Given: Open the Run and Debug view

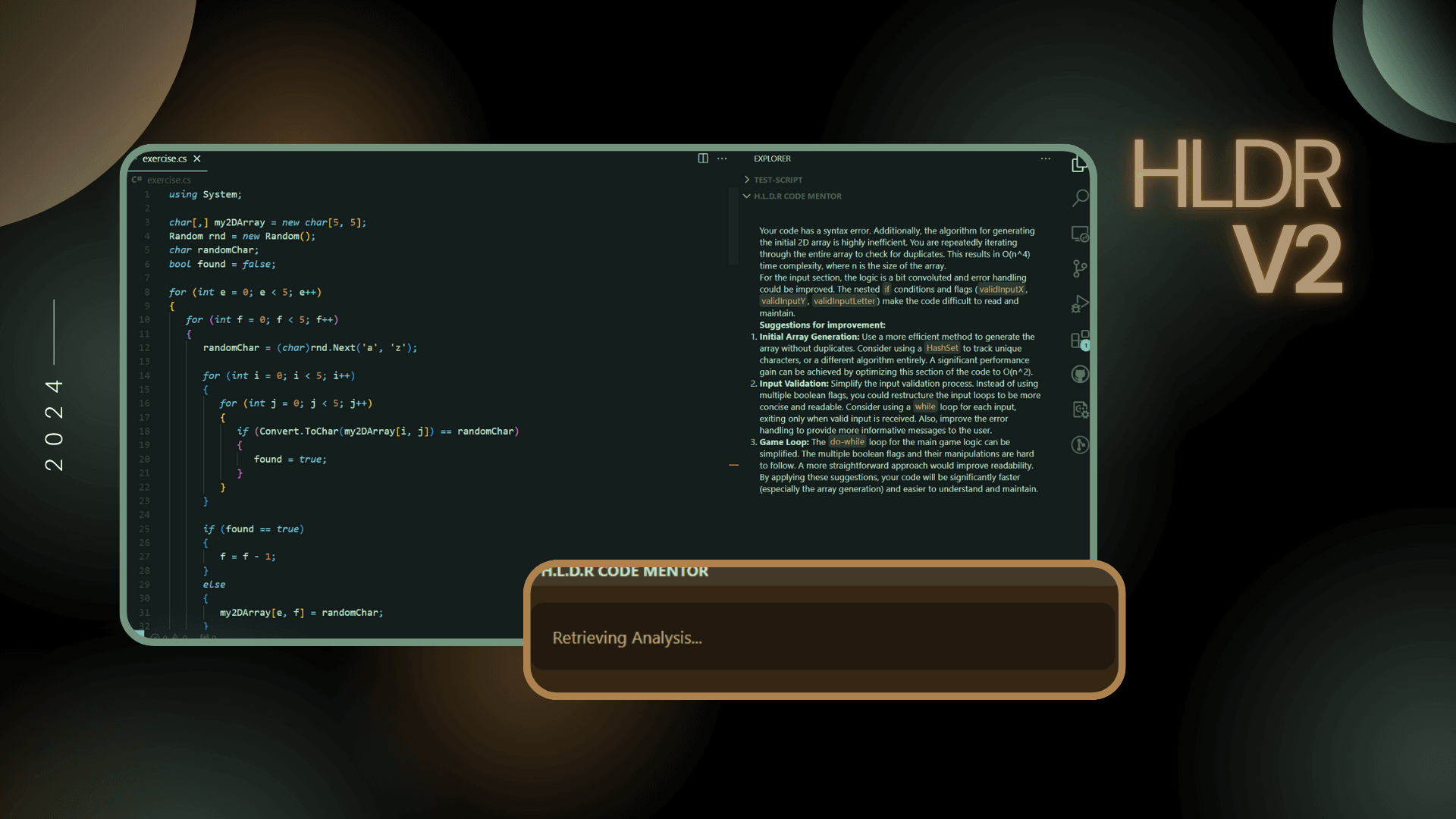Looking at the screenshot, I should click(1080, 304).
